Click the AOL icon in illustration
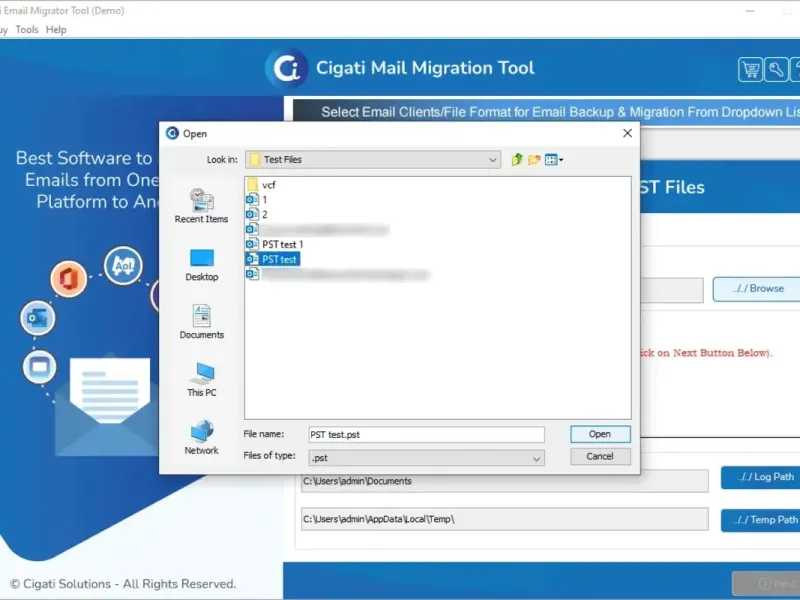 tap(123, 265)
